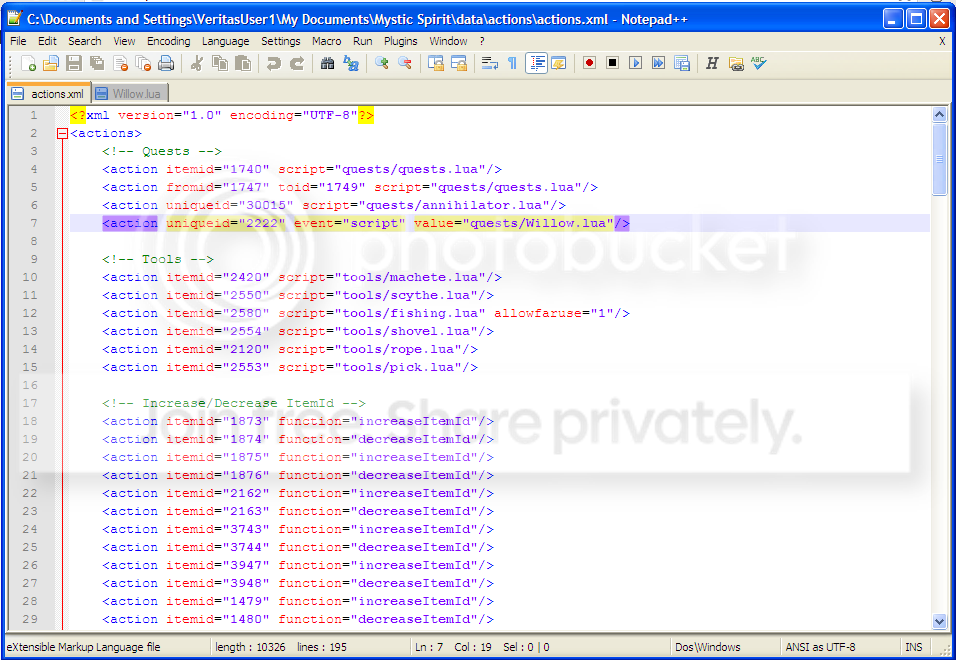Viewport: 956px width, 660px height.
Task: Collapse the <actions> fold marker
Action: pyautogui.click(x=62, y=133)
